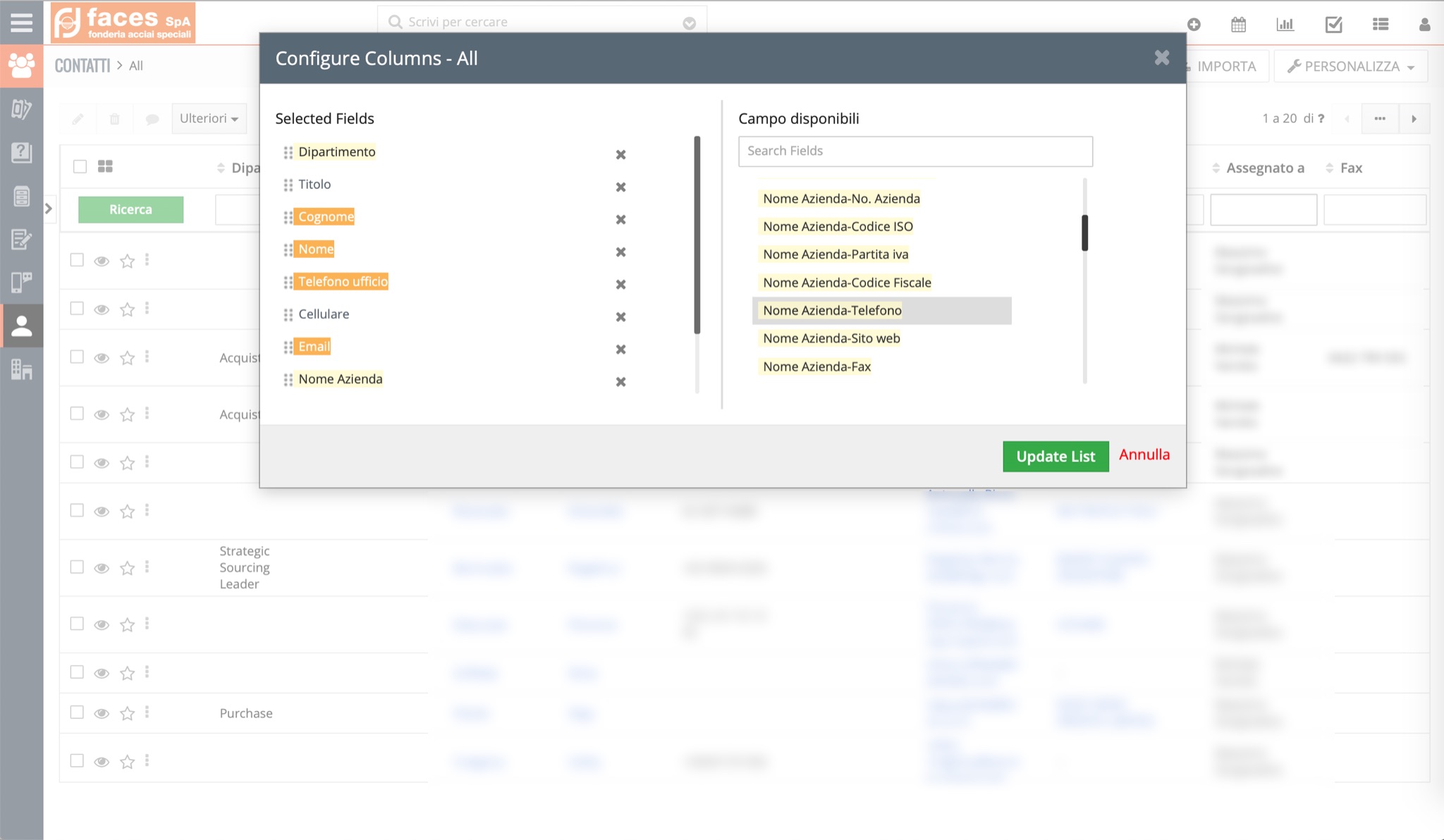Open the page jump ellipsis button
1444x840 pixels.
(1380, 118)
